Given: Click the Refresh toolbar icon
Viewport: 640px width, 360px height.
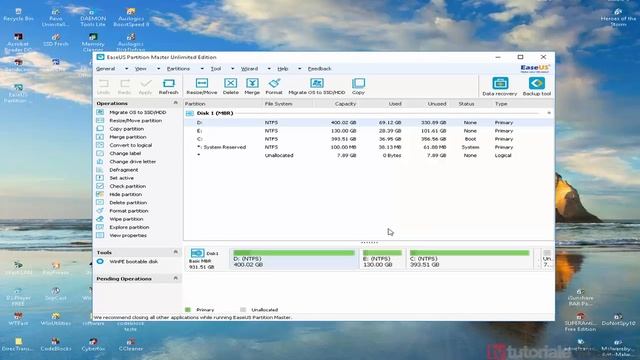Looking at the screenshot, I should pyautogui.click(x=168, y=87).
